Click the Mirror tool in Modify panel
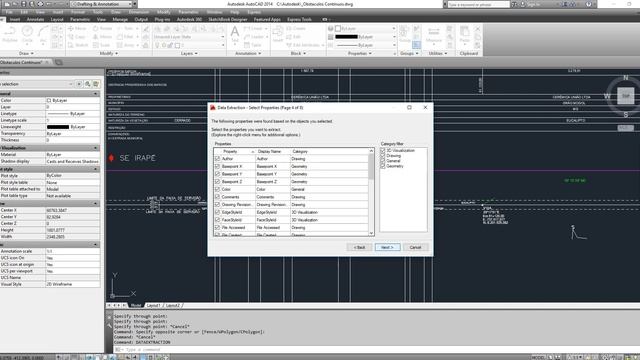This screenshot has height=360, width=640. tap(102, 37)
